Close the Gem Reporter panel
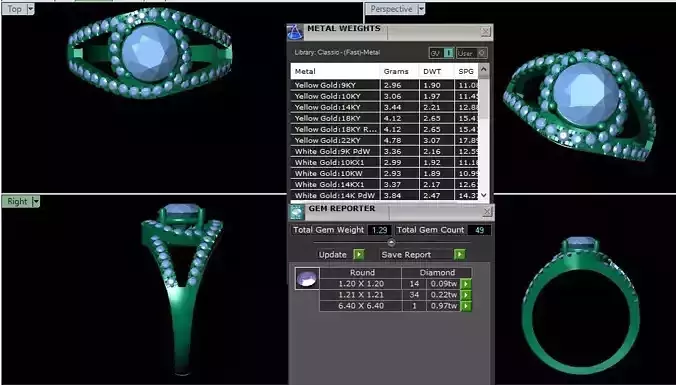This screenshot has width=676, height=385. point(487,211)
